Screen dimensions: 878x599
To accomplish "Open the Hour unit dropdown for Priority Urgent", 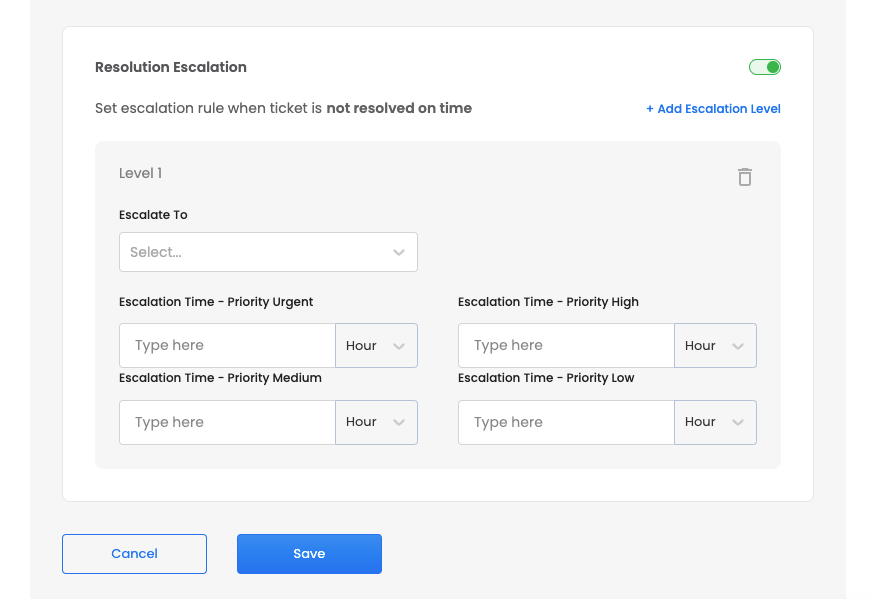I will [x=376, y=345].
